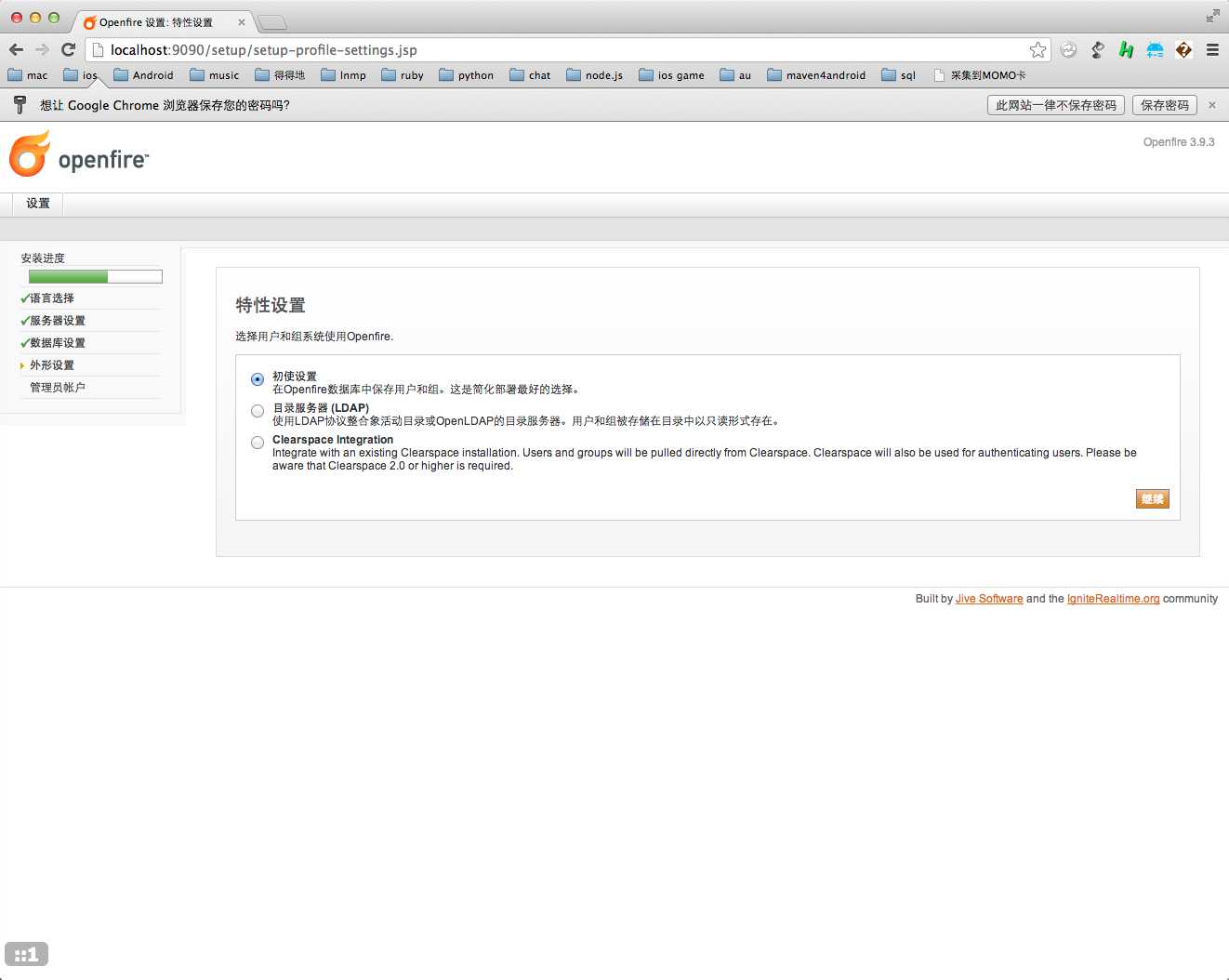Open the ruby bookmarks folder
Viewport: 1229px width, 980px height.
(x=403, y=75)
